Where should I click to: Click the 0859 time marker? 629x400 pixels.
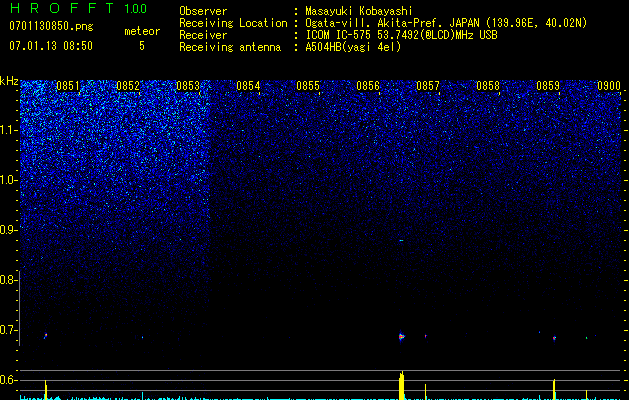point(548,86)
